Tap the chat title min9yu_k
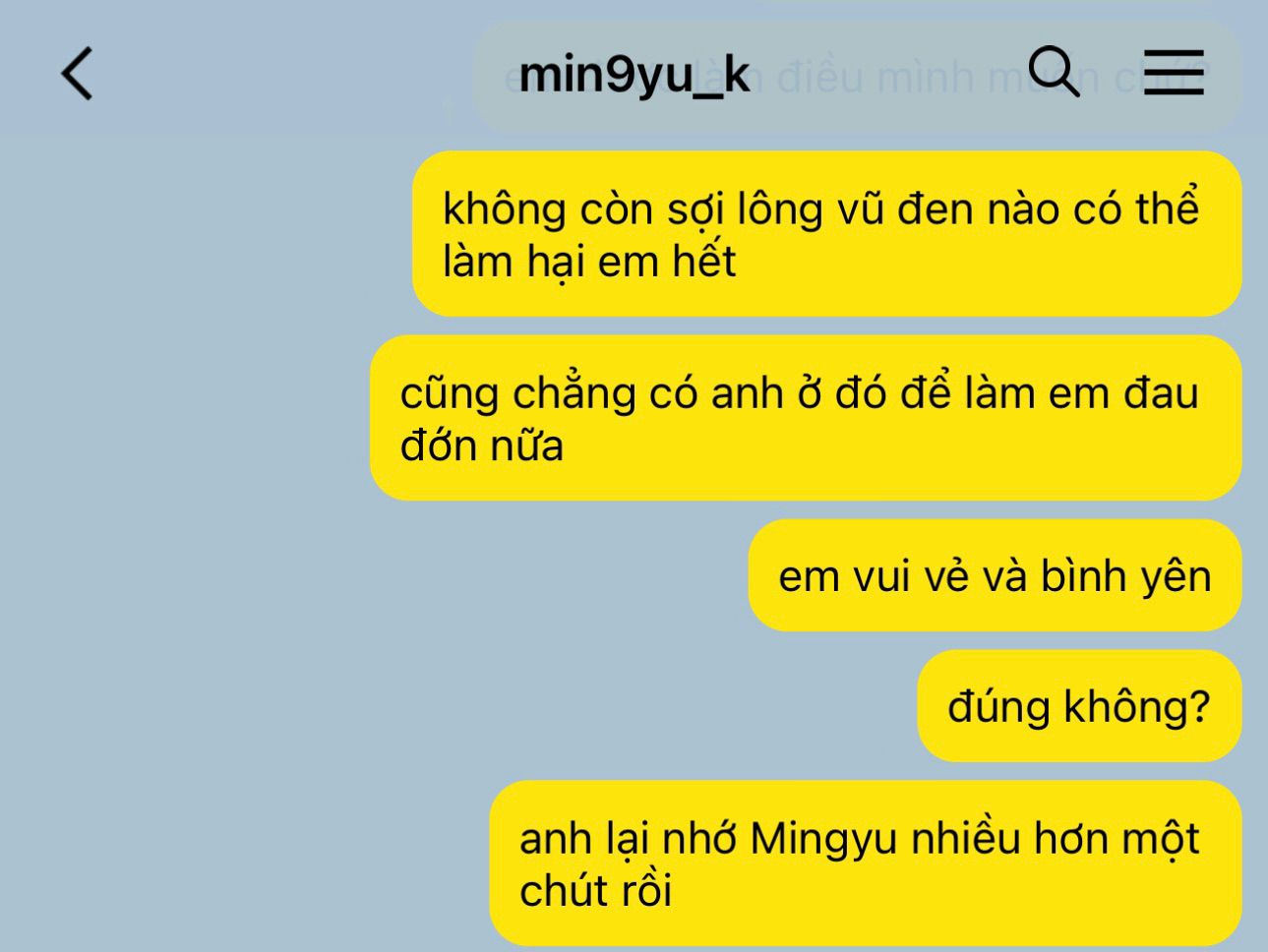Image resolution: width=1268 pixels, height=952 pixels. tap(634, 75)
